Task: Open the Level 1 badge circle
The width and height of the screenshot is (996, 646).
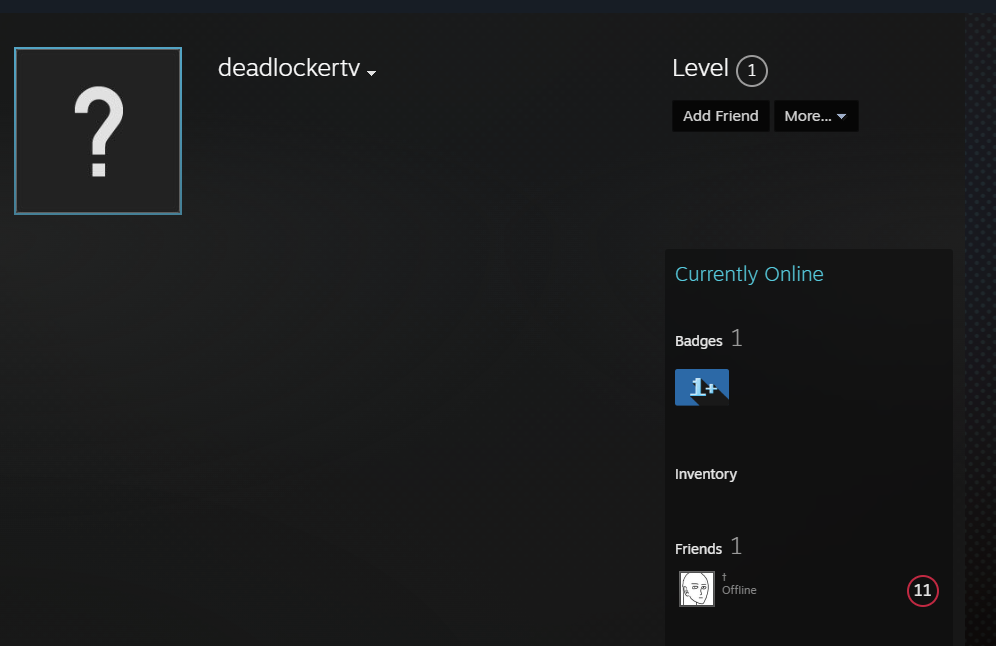Action: pyautogui.click(x=751, y=71)
